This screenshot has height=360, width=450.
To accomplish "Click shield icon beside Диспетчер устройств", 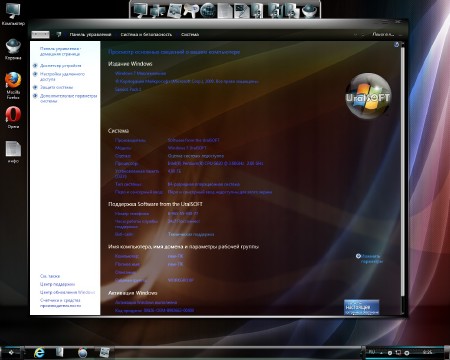I will [35, 66].
